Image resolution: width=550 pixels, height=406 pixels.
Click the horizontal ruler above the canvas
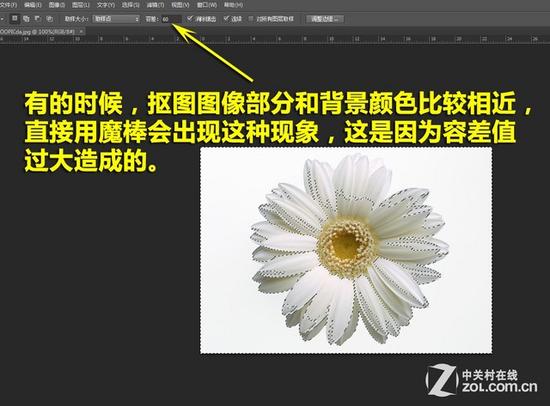(275, 39)
